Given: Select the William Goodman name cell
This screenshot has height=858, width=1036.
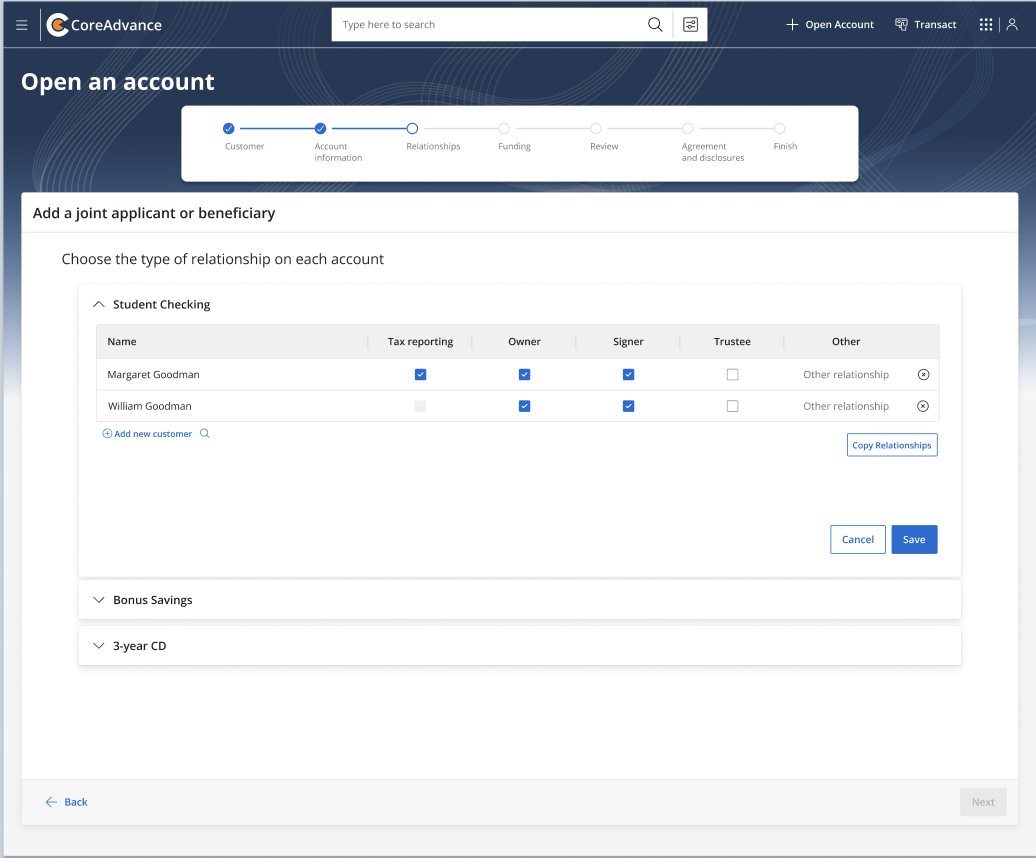Looking at the screenshot, I should pos(150,406).
